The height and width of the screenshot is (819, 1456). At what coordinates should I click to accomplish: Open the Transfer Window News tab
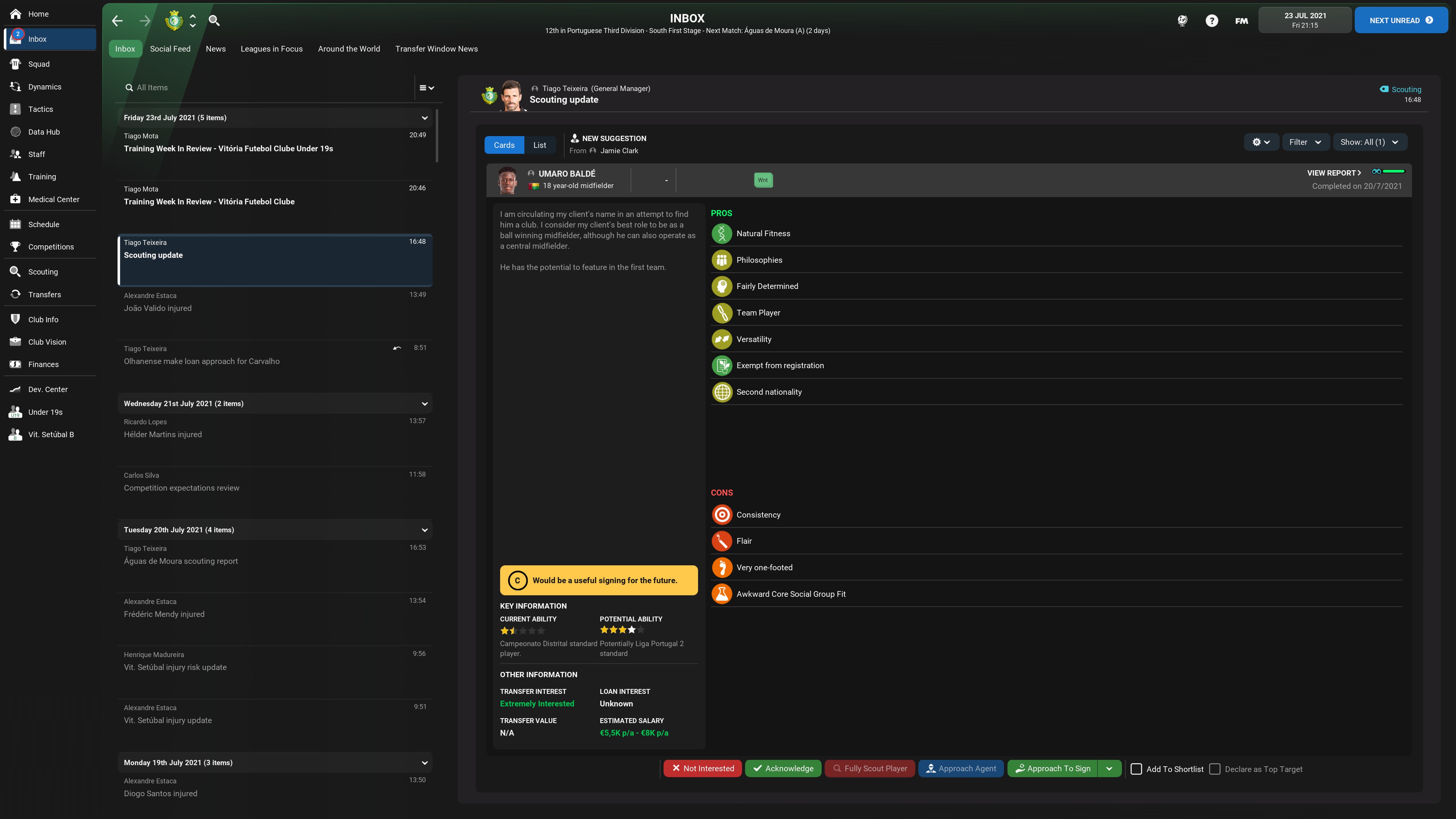(436, 49)
